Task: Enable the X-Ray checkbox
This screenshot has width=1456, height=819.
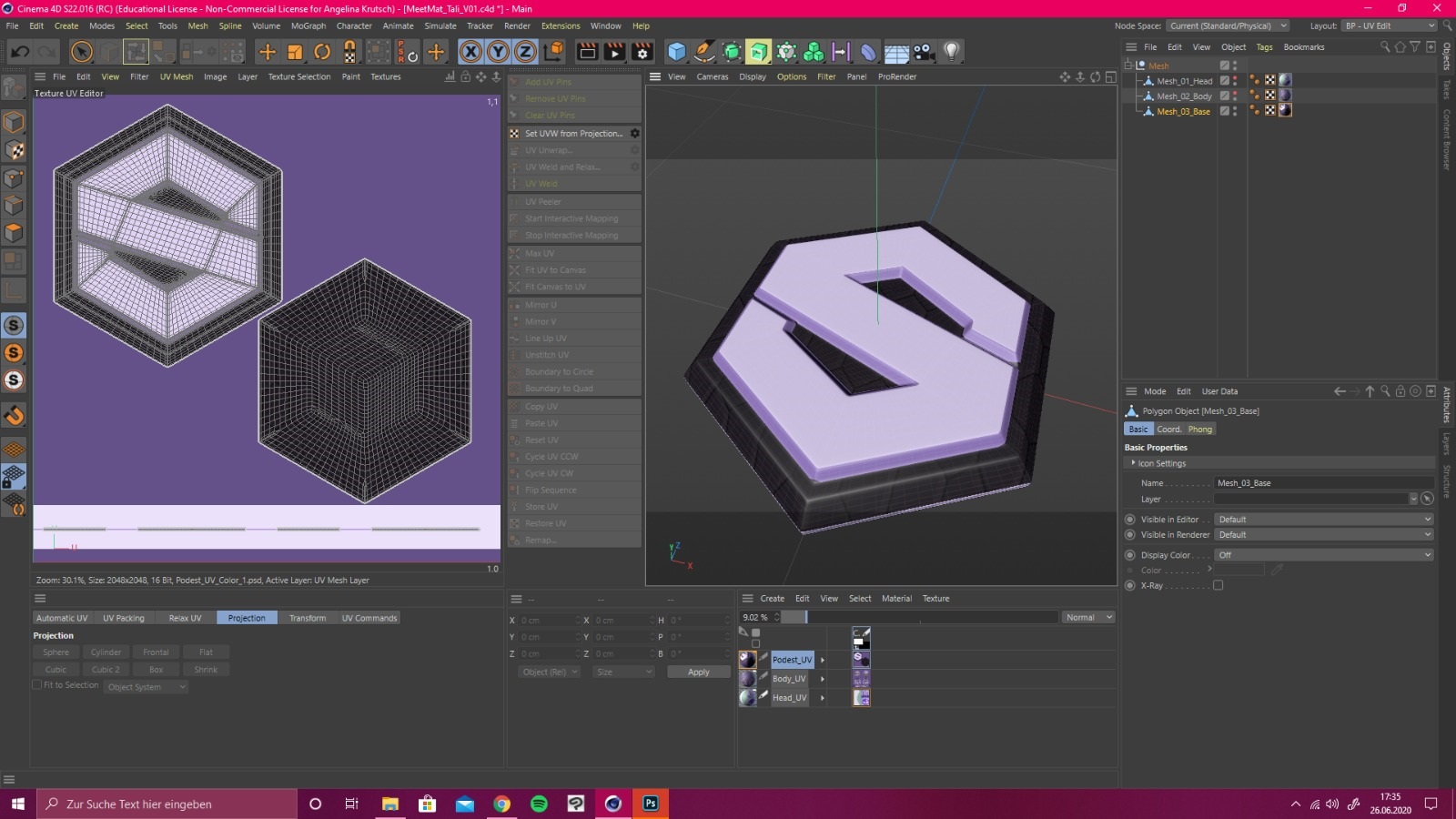Action: click(1218, 585)
